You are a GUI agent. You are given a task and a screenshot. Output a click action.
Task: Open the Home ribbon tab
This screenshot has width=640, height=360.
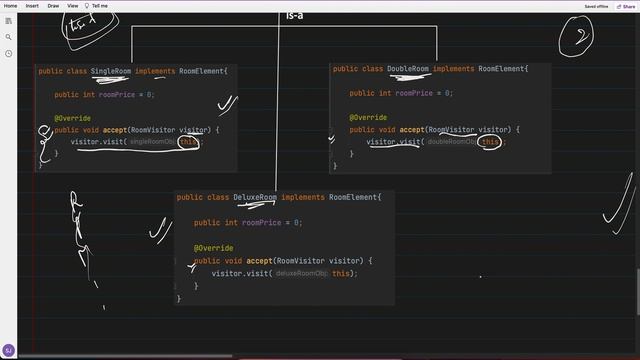tap(10, 6)
